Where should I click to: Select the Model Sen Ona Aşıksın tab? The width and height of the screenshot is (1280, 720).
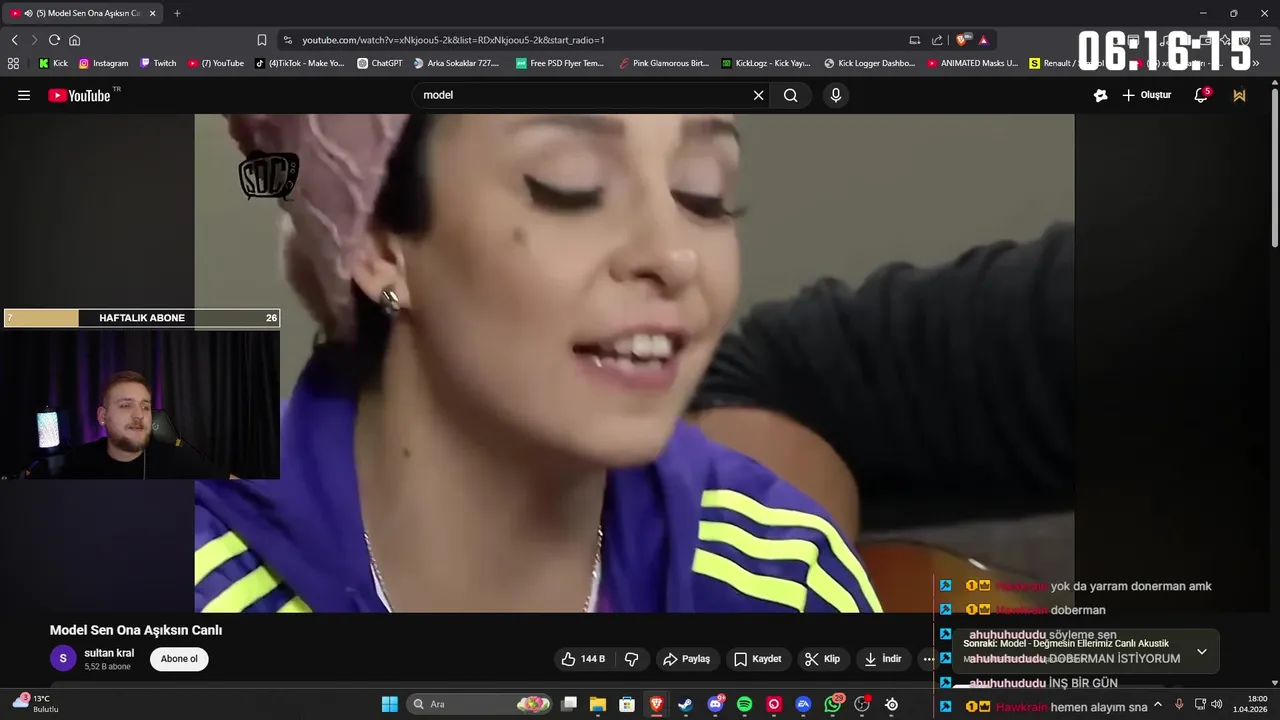(84, 13)
